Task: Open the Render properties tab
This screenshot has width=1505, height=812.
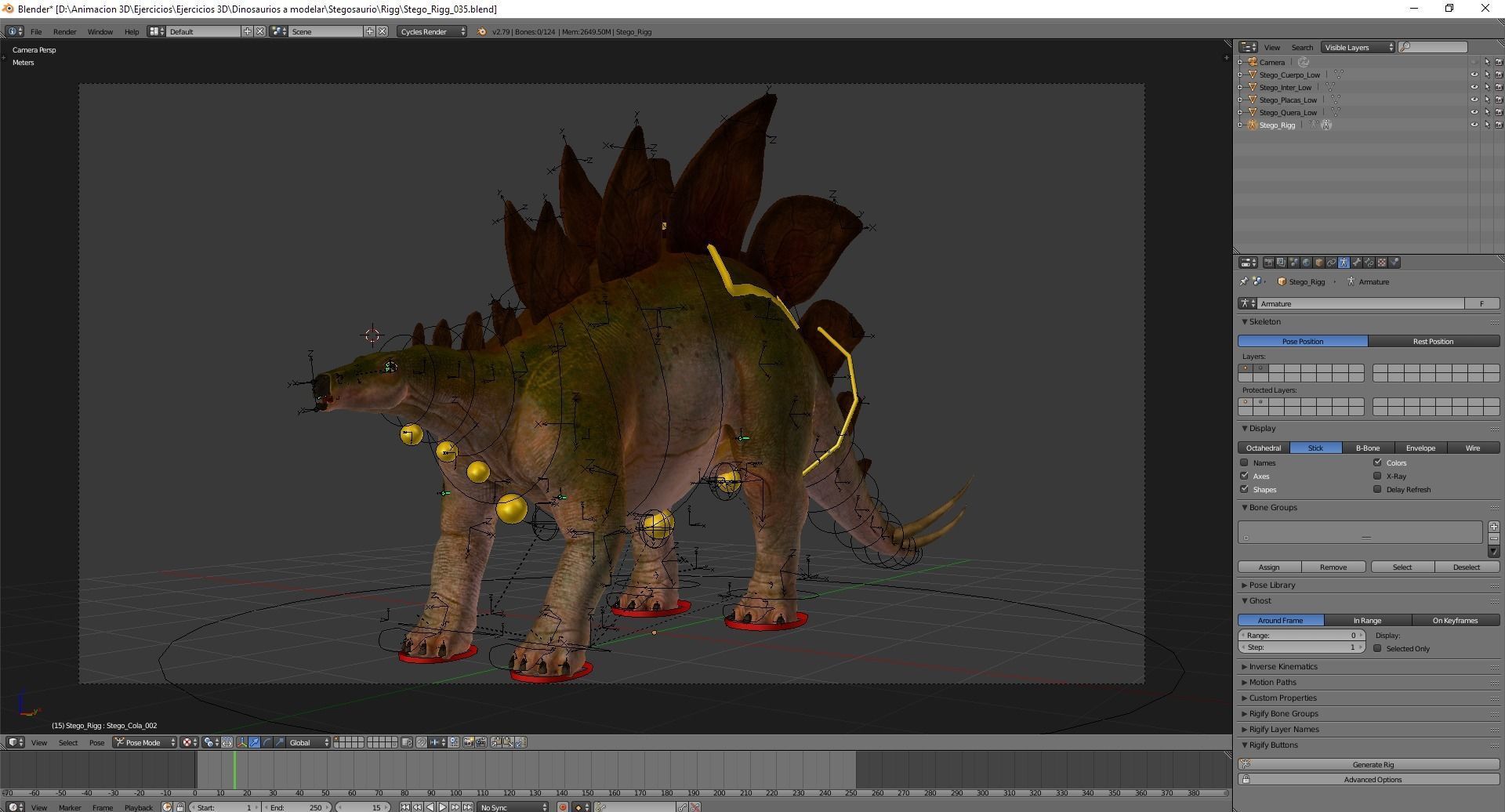Action: pos(1268,263)
